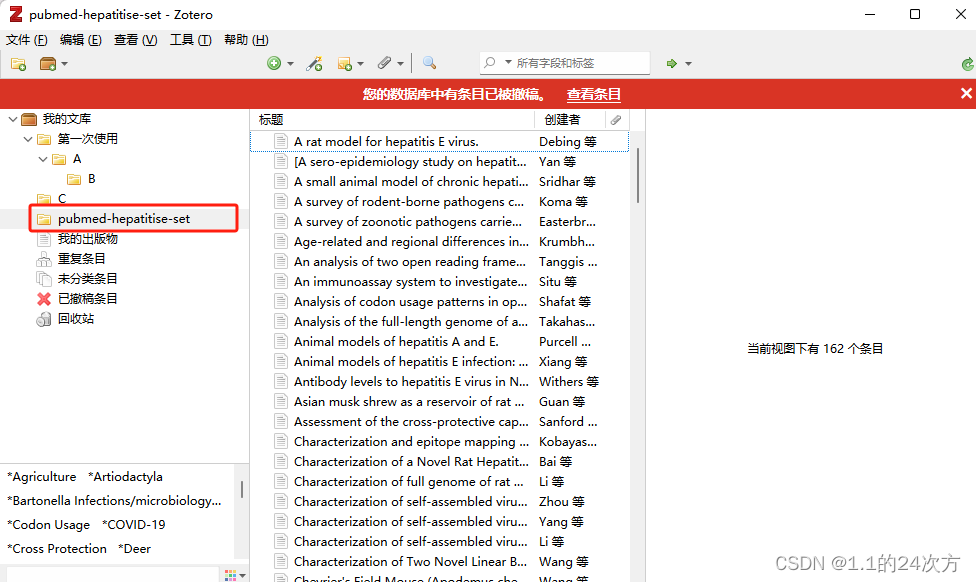Image resolution: width=976 pixels, height=582 pixels.
Task: Filter by the *COVID-19 tag
Action: click(x=134, y=524)
